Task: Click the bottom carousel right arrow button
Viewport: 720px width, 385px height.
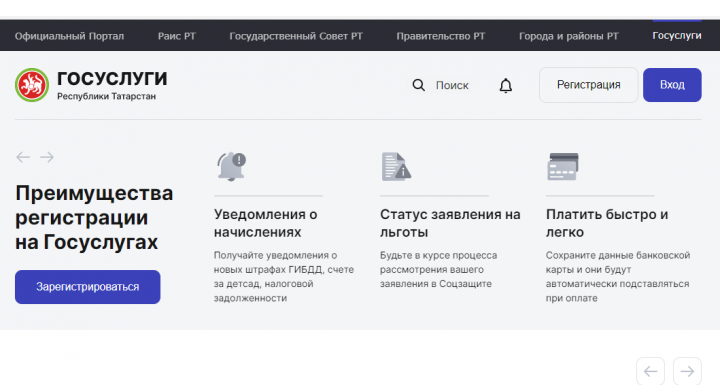Action: click(687, 371)
